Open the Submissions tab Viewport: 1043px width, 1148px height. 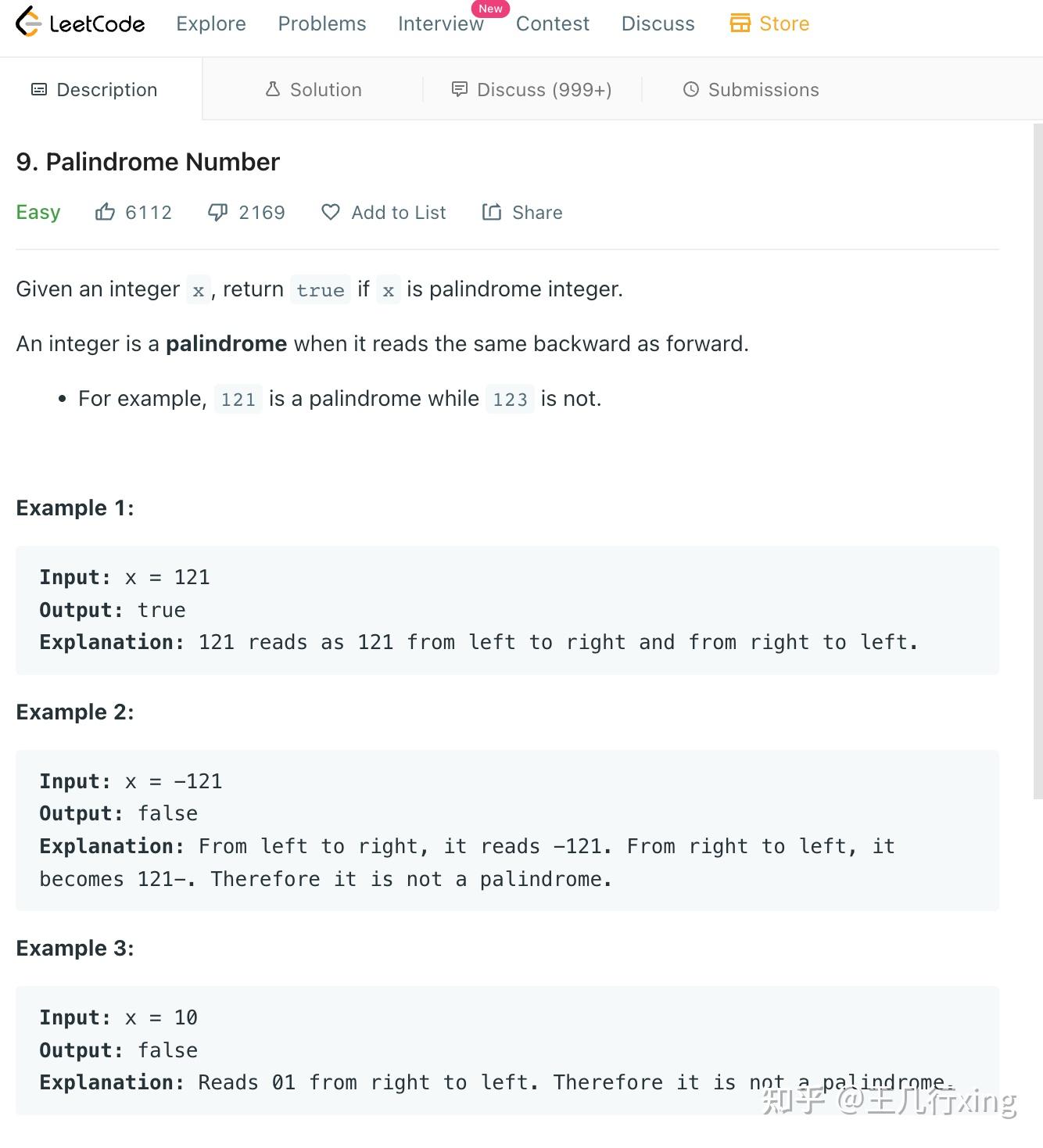tap(751, 89)
